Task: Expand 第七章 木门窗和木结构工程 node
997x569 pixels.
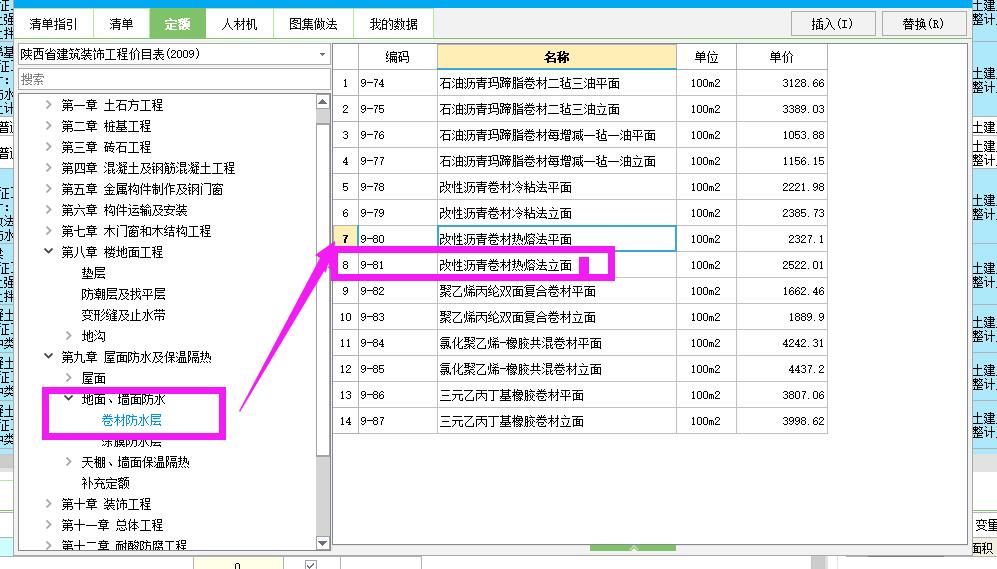Action: tap(48, 231)
